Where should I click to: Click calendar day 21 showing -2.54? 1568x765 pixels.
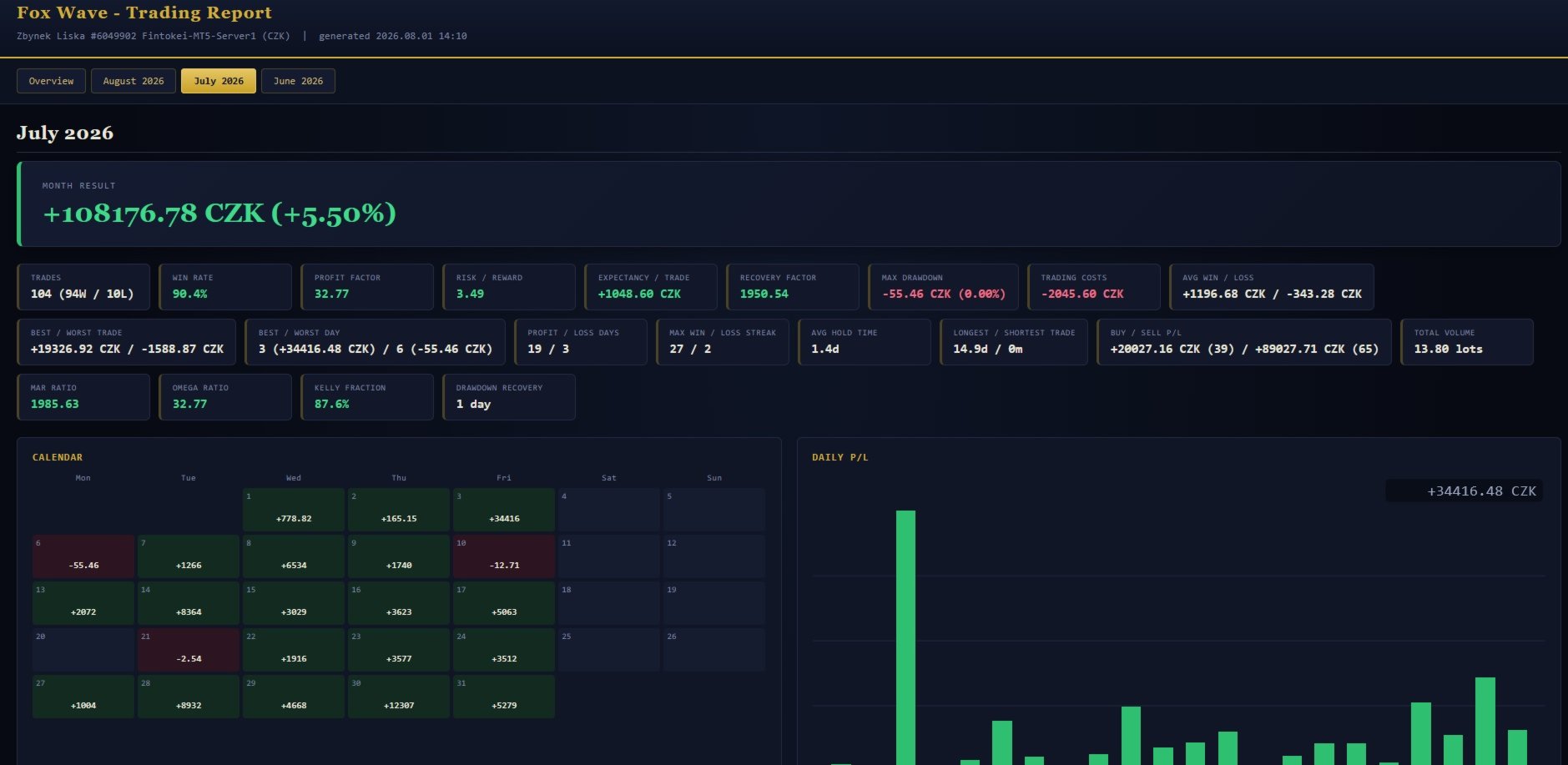(x=189, y=650)
